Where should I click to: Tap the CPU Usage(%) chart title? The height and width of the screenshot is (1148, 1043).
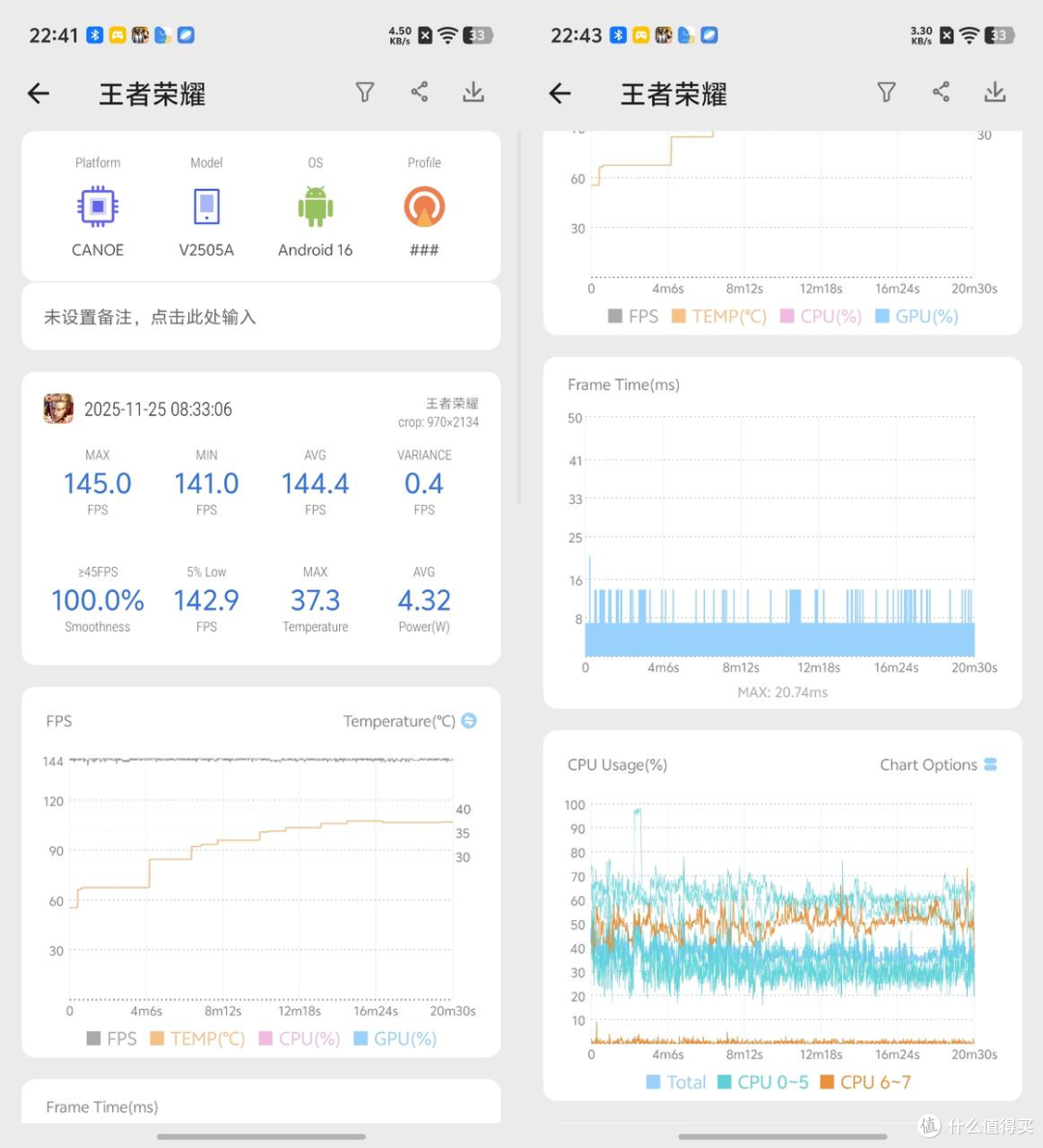[617, 765]
